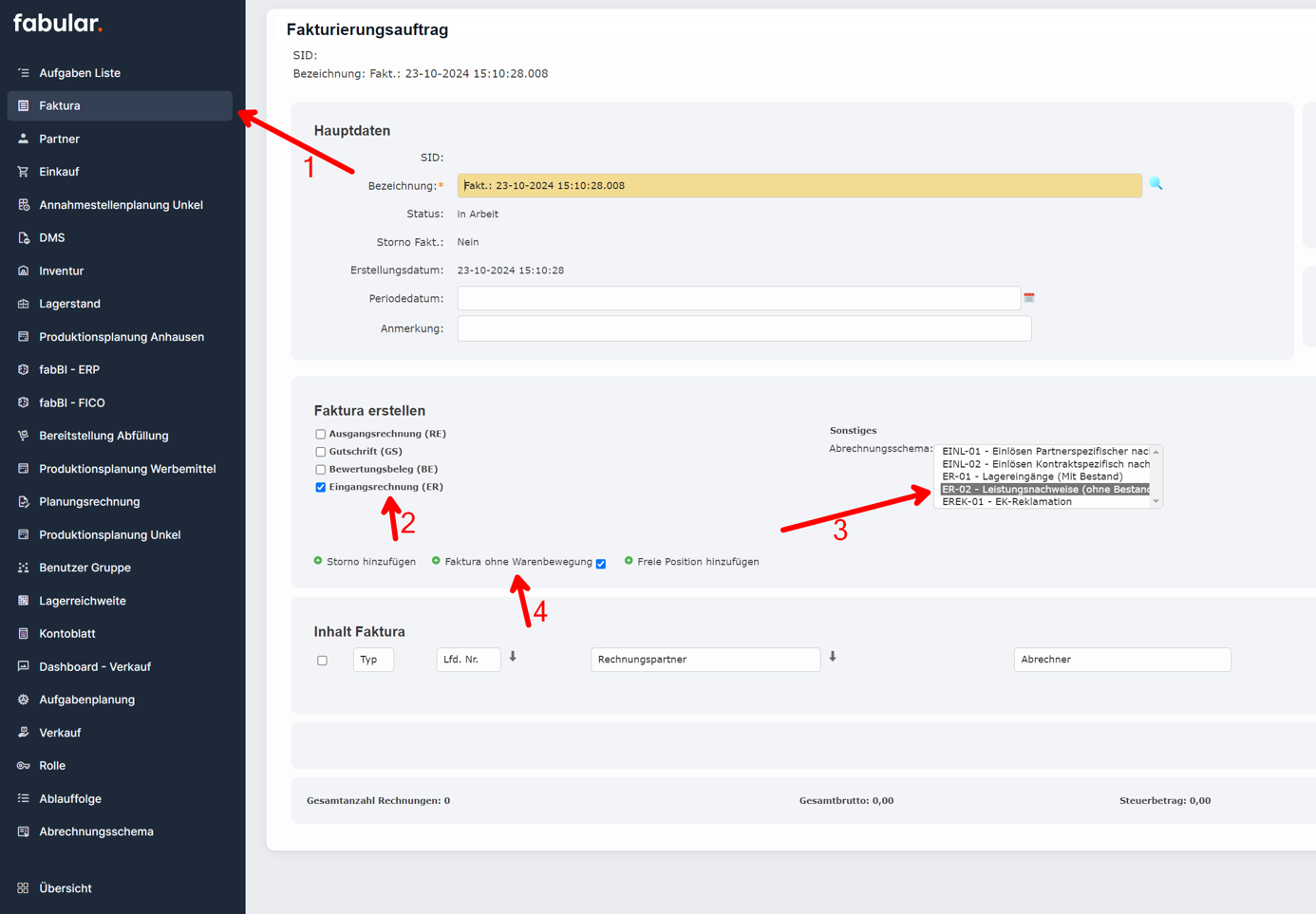
Task: Click the Storno hinzufügen action
Action: tap(371, 561)
